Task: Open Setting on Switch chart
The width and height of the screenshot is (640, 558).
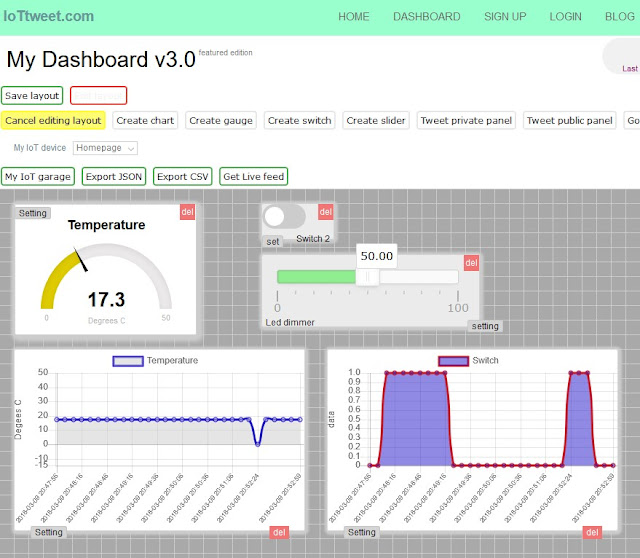Action: pos(362,532)
